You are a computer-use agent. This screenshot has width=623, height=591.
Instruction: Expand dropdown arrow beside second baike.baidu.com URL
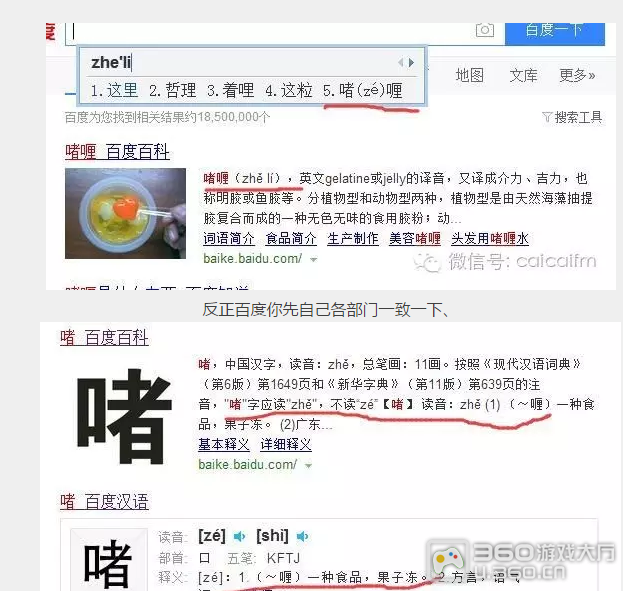308,465
